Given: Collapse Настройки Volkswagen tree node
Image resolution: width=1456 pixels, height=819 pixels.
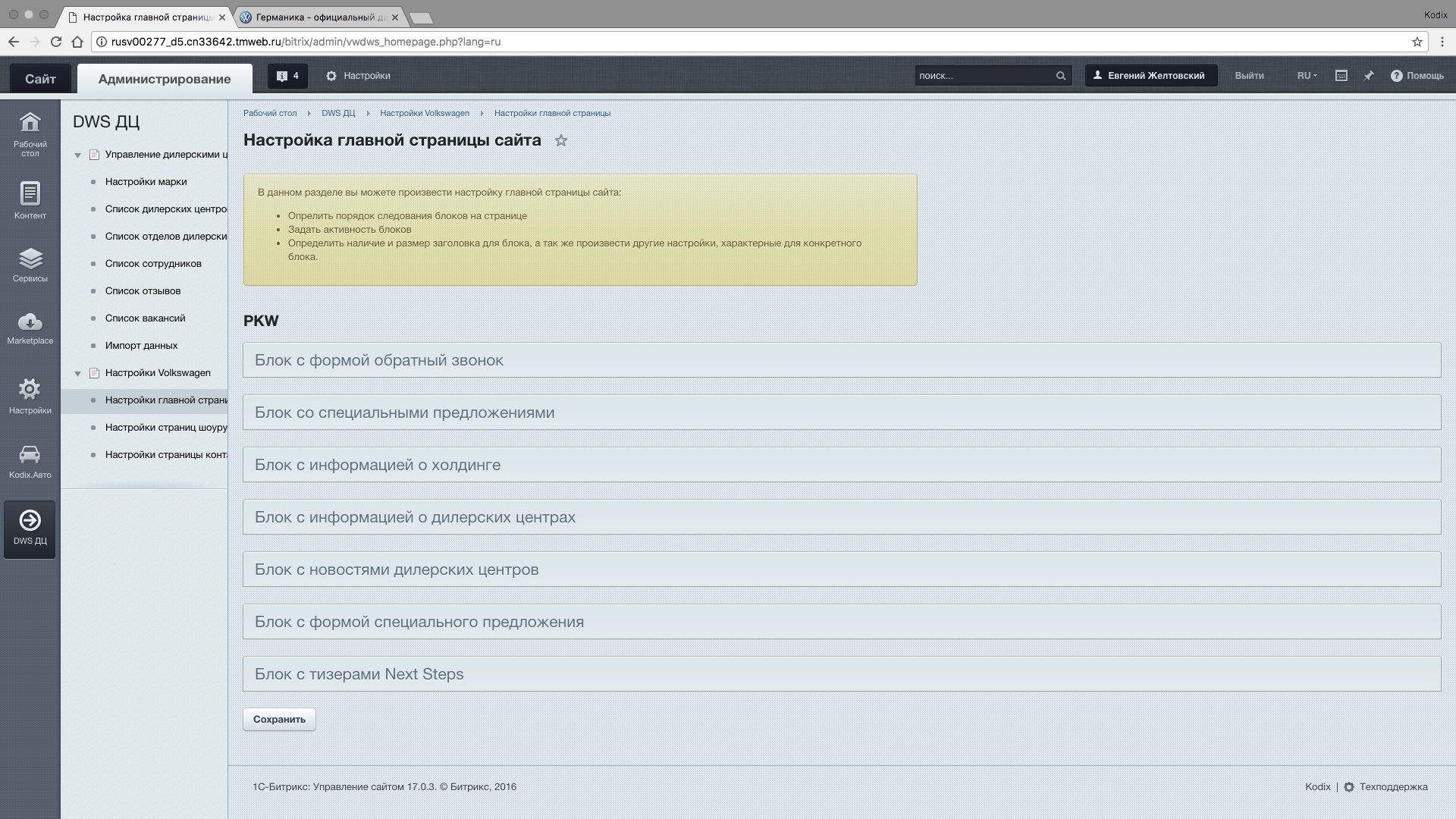Looking at the screenshot, I should [x=77, y=374].
